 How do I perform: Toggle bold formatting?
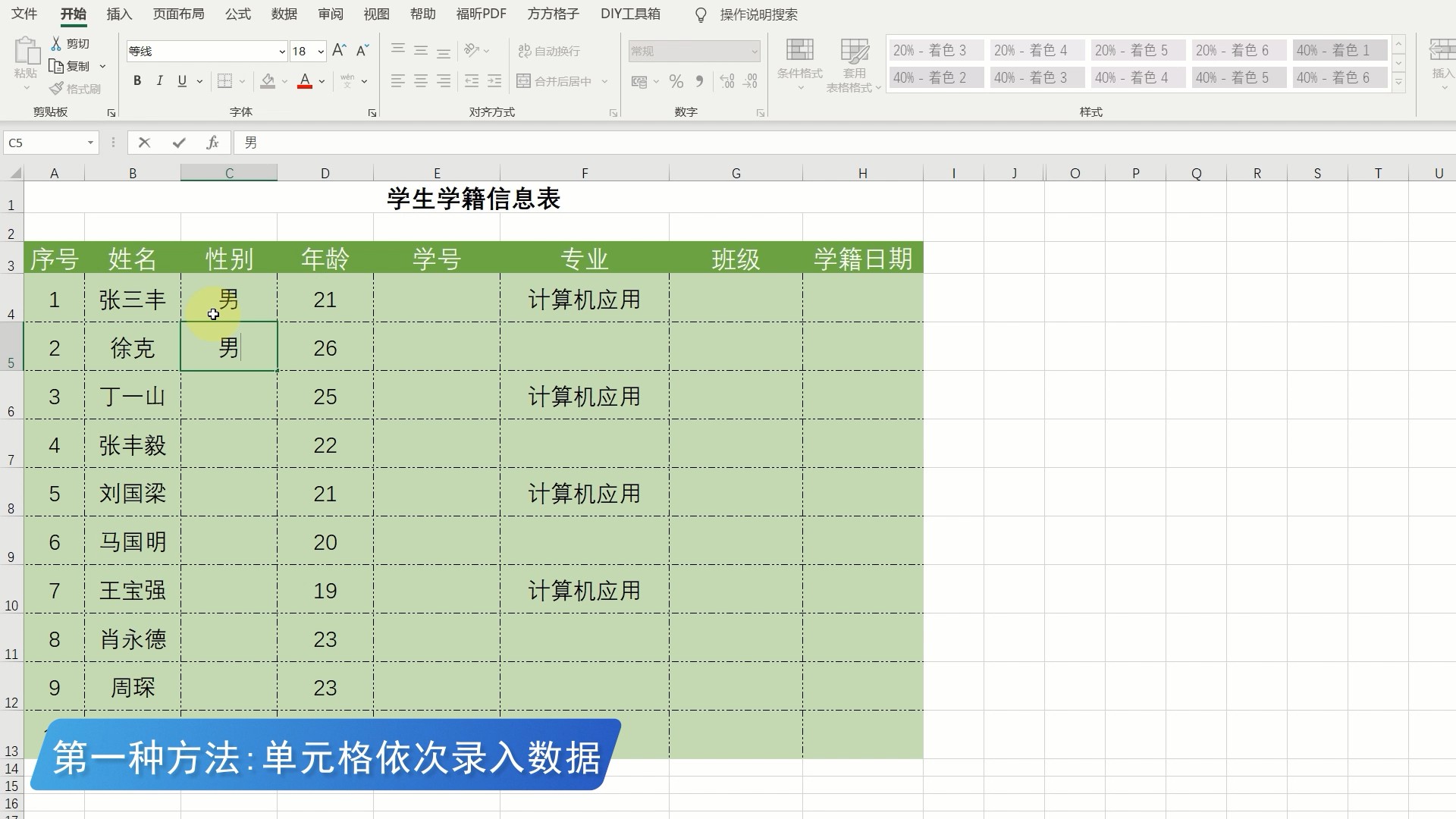tap(137, 81)
